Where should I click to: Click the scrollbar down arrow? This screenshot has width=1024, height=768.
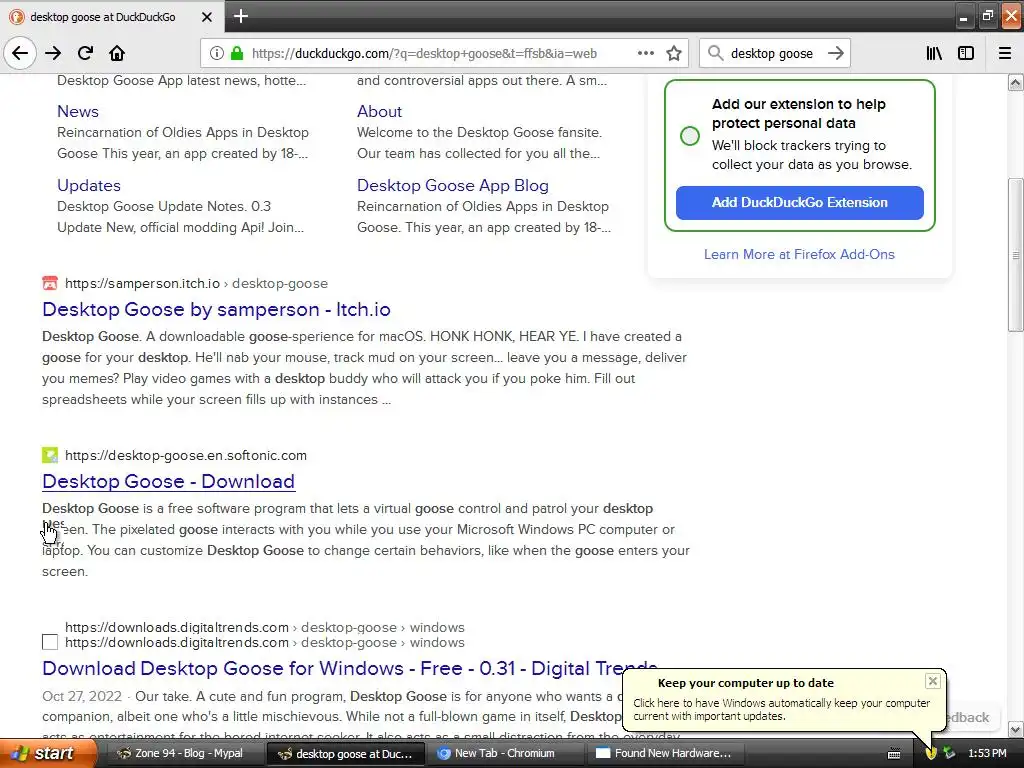coord(1015,729)
